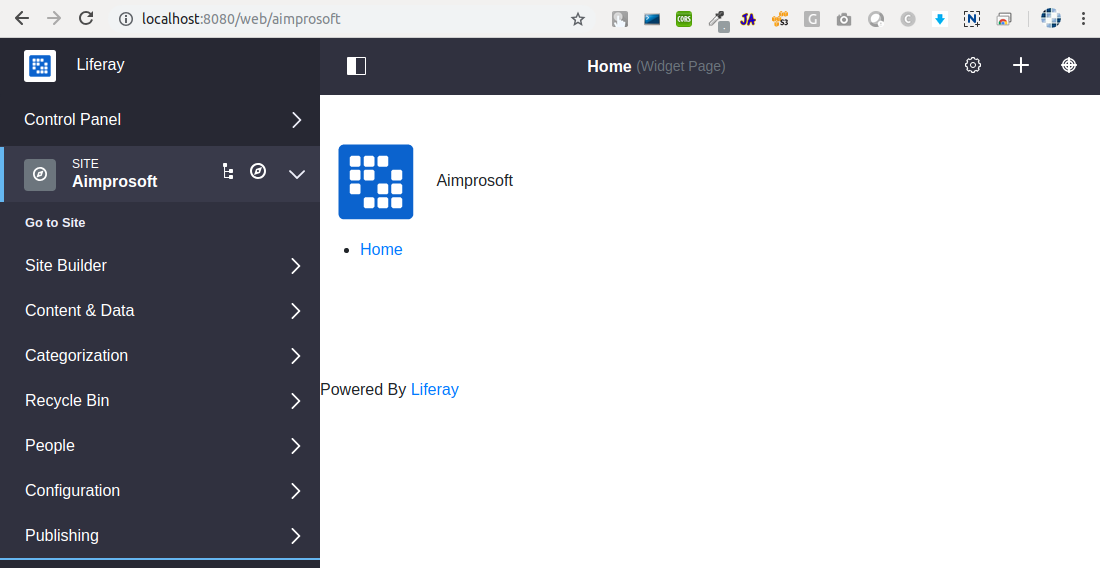The height and width of the screenshot is (568, 1100).
Task: Click the Aimprosoft site name text
Action: [474, 180]
